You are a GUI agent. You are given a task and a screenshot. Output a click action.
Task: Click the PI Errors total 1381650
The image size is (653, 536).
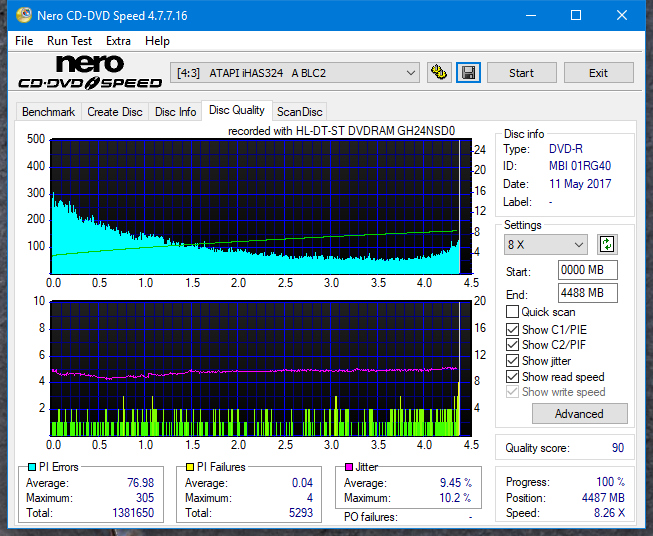133,513
